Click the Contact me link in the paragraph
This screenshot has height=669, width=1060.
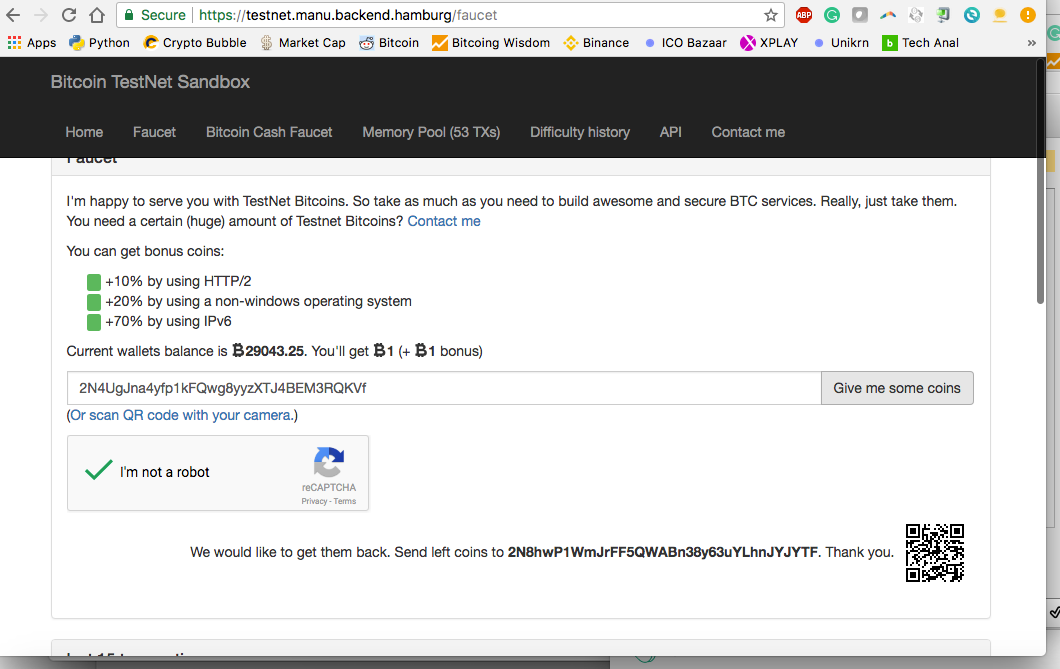tap(444, 221)
